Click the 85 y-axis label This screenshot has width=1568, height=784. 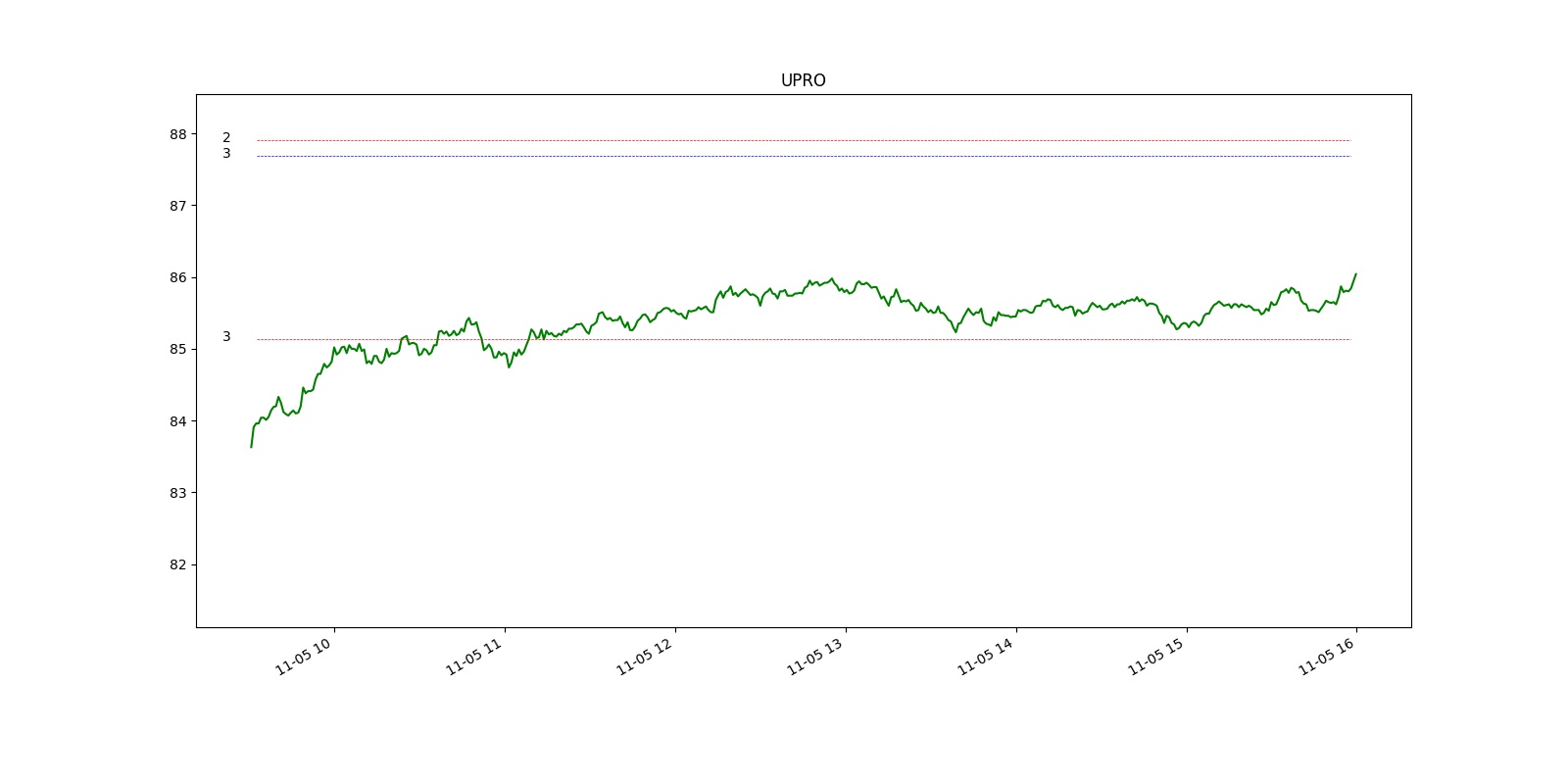[x=177, y=349]
